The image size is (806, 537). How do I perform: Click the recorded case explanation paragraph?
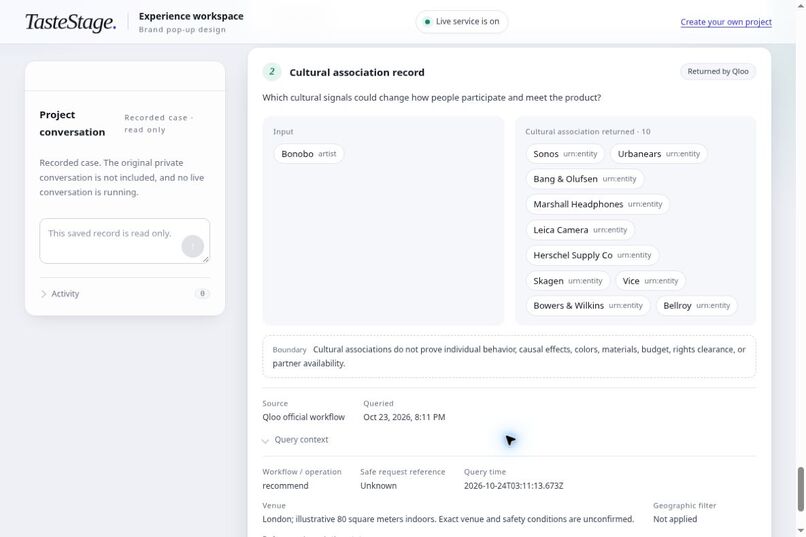pos(122,177)
